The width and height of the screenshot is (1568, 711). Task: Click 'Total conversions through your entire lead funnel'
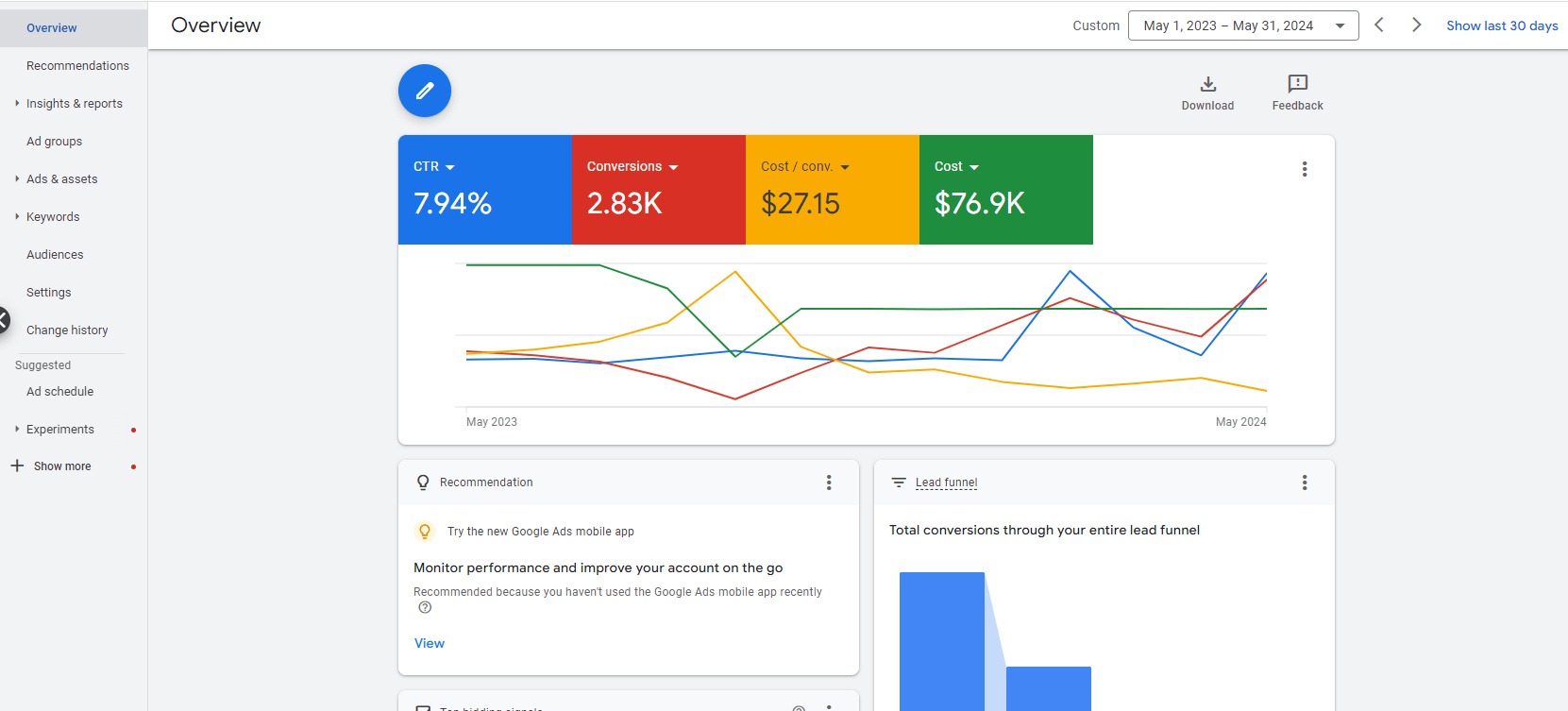[x=1044, y=530]
